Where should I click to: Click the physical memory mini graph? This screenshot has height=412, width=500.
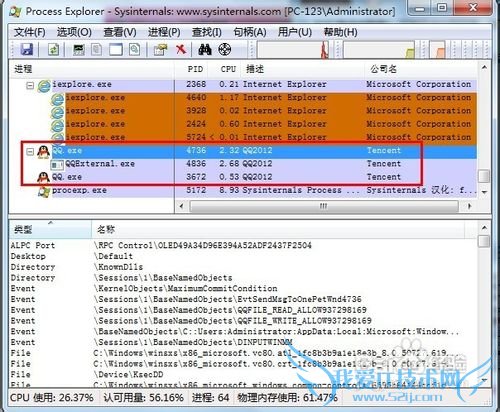pyautogui.click(x=438, y=49)
